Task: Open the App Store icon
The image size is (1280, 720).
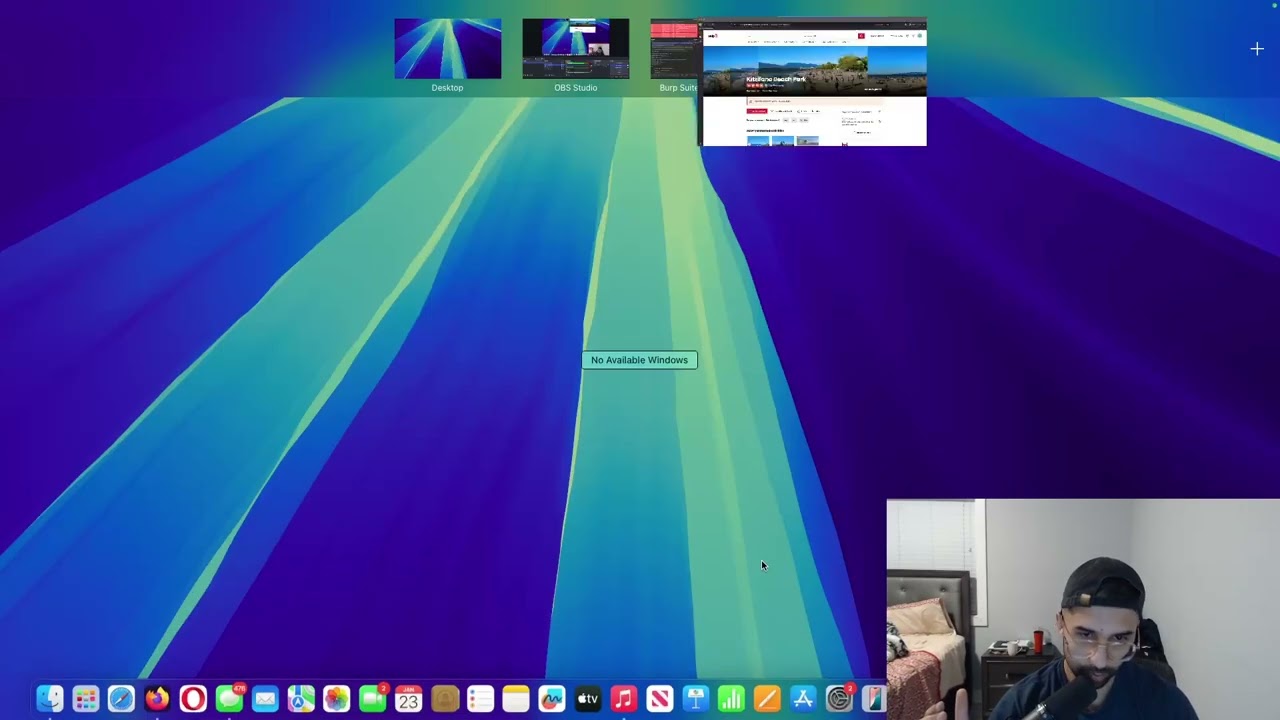Action: pos(803,699)
